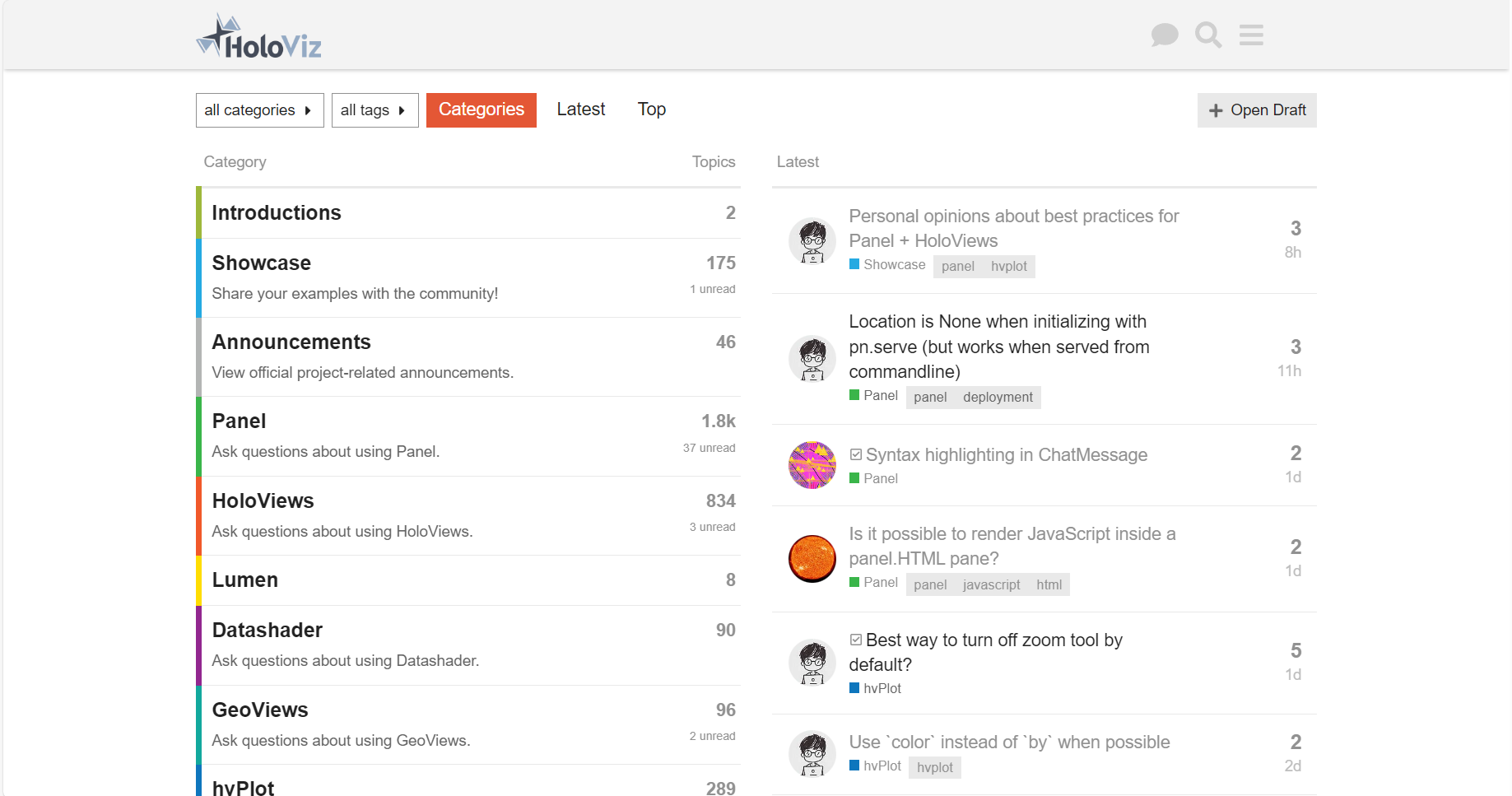Open topic Personal opinions about best practices

(1013, 228)
